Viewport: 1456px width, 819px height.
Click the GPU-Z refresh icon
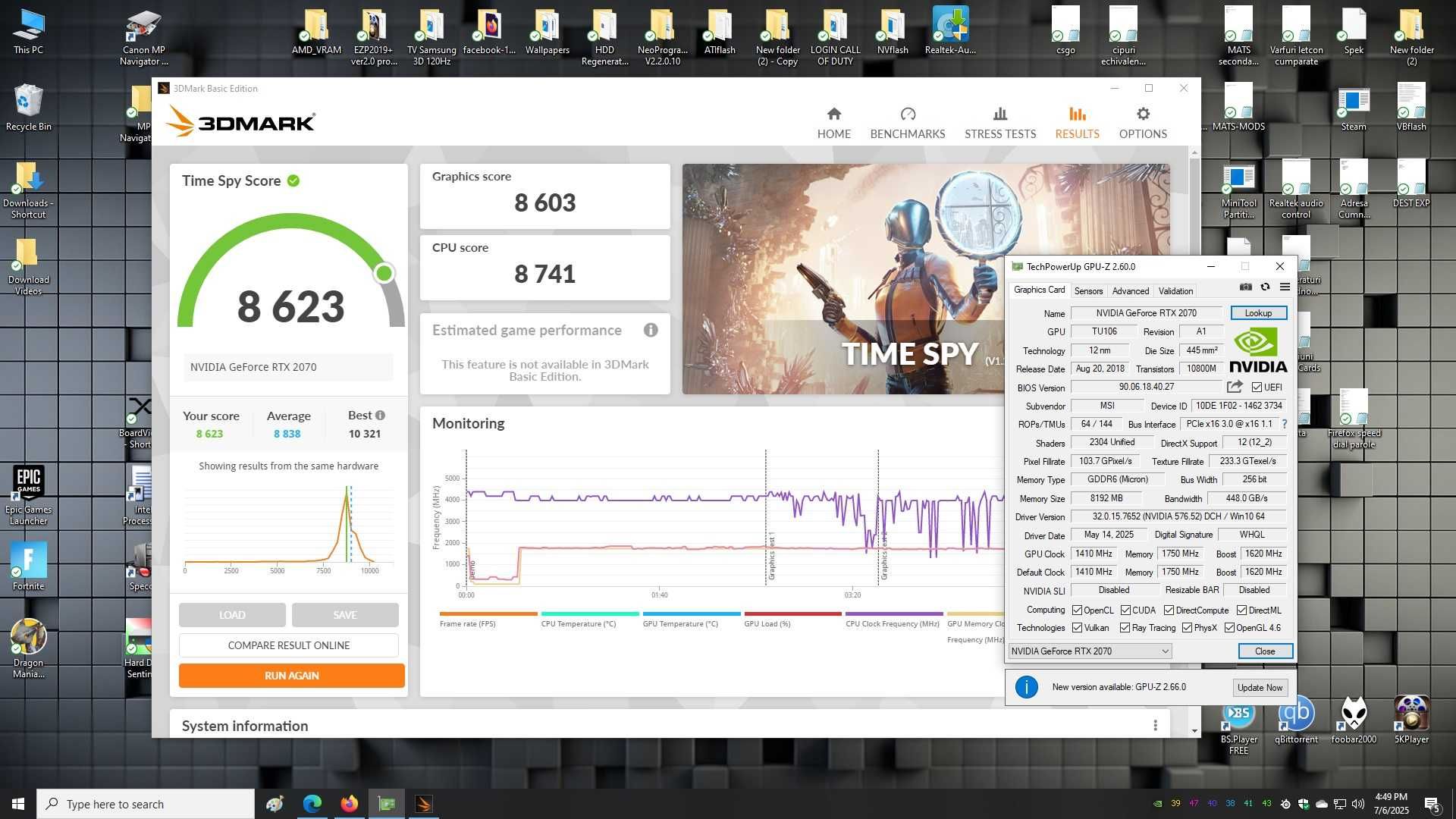click(x=1265, y=287)
